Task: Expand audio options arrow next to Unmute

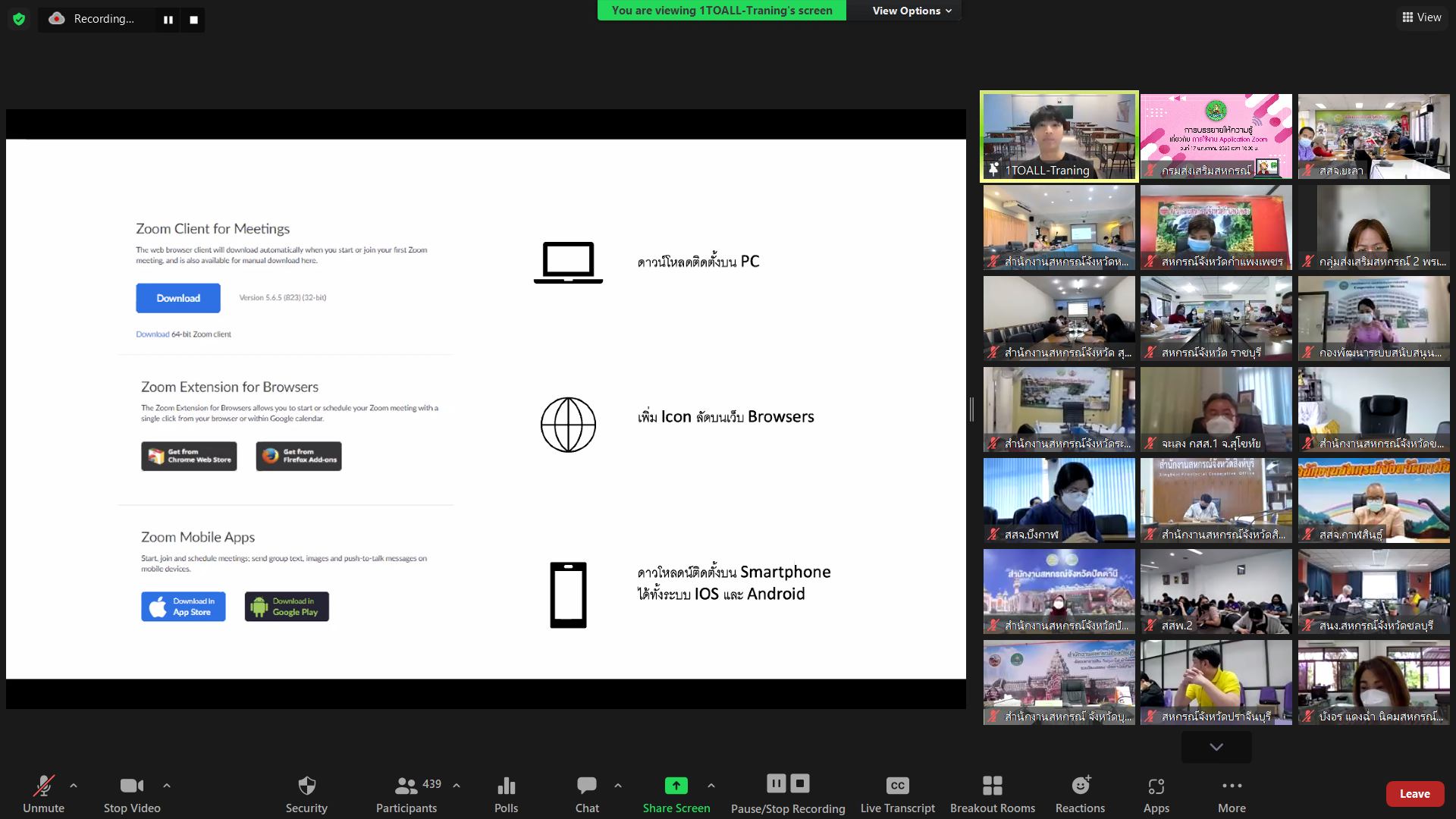Action: pos(74,786)
